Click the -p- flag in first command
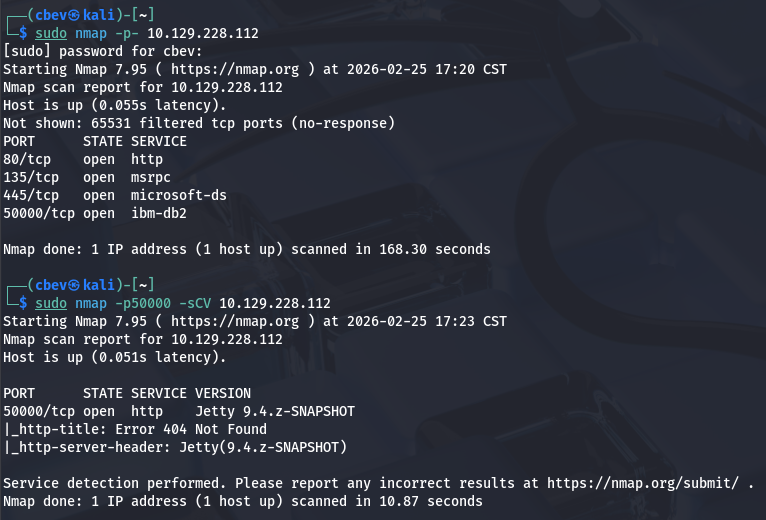 coord(127,33)
